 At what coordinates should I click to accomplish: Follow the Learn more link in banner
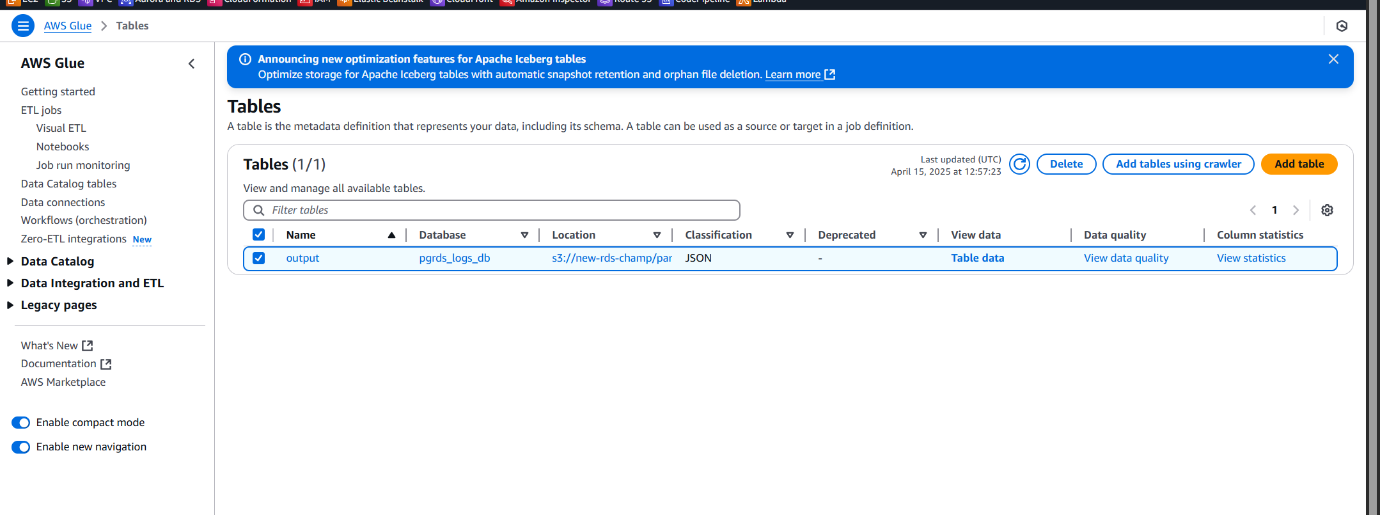tap(793, 75)
